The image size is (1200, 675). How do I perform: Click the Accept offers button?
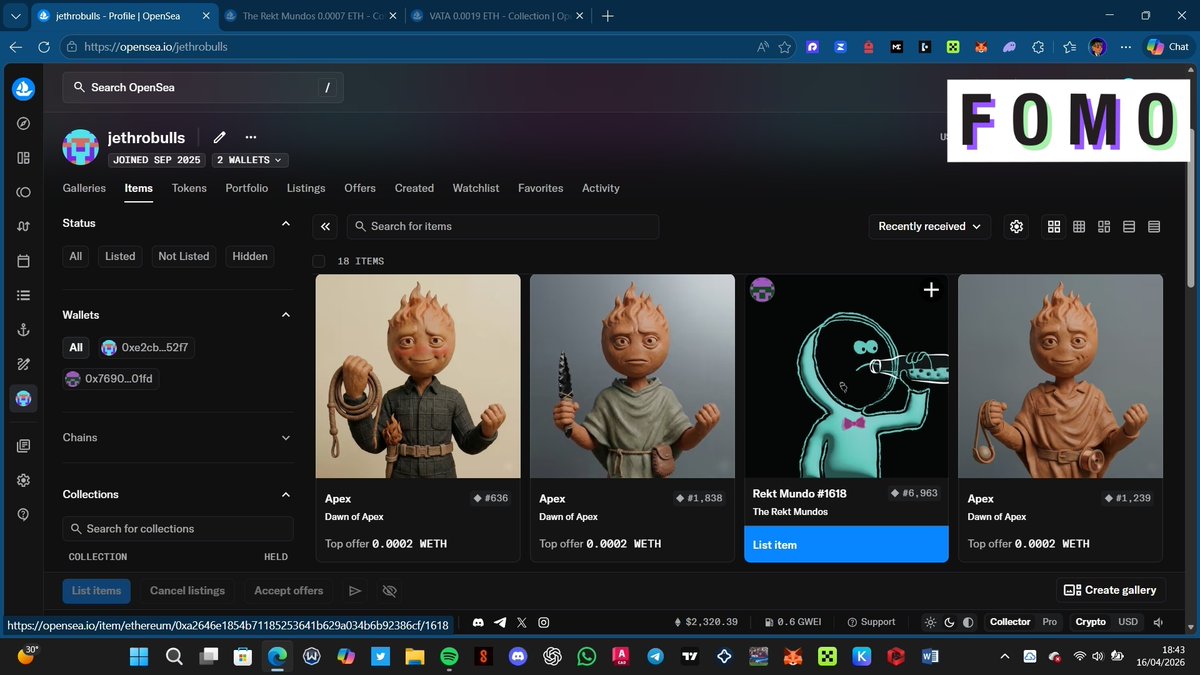pyautogui.click(x=288, y=591)
